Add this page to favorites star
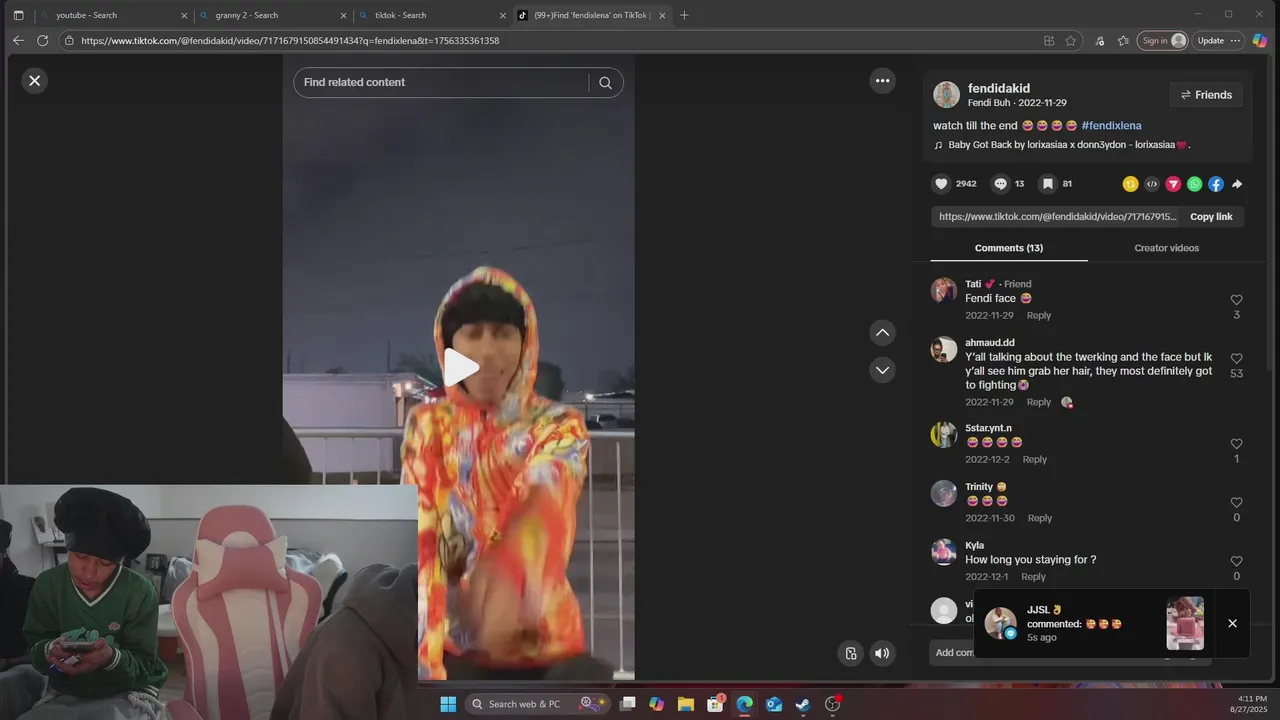Image resolution: width=1280 pixels, height=720 pixels. [1070, 41]
